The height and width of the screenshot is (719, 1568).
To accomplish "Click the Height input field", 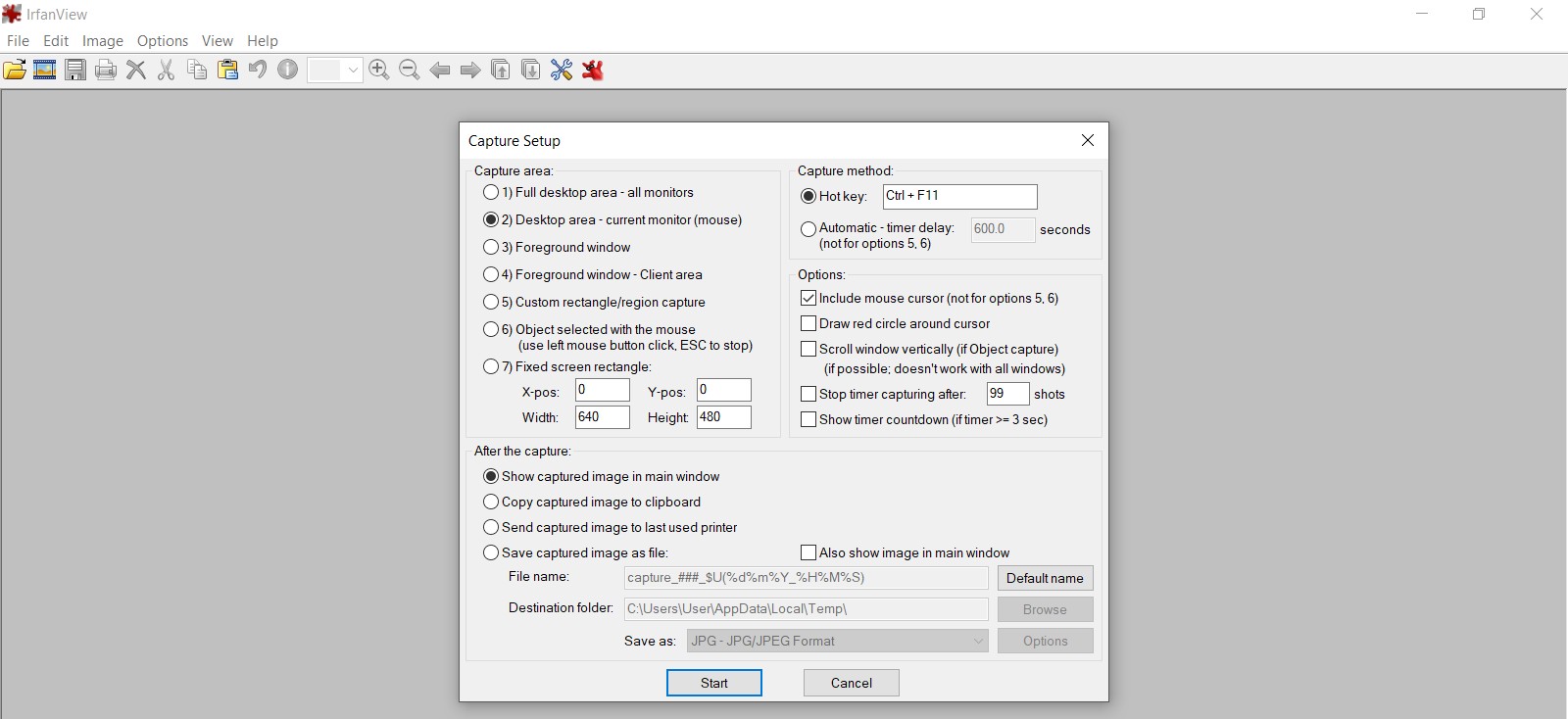I will click(x=724, y=417).
